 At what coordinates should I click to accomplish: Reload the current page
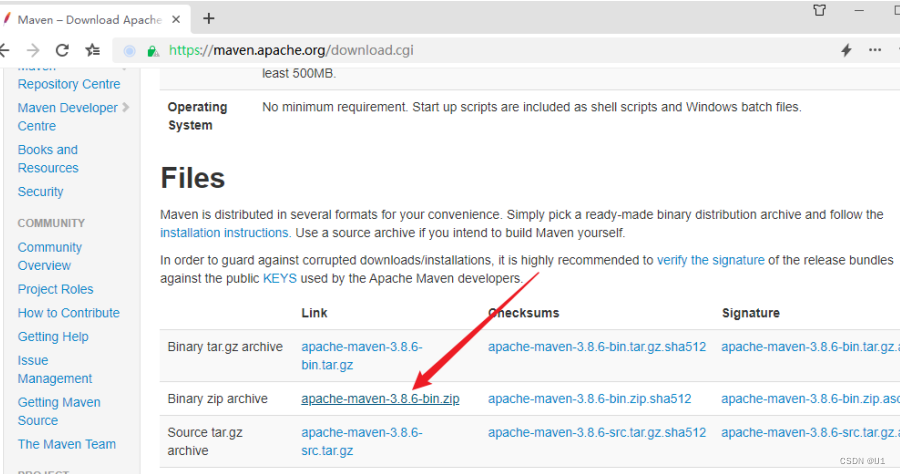(x=62, y=50)
